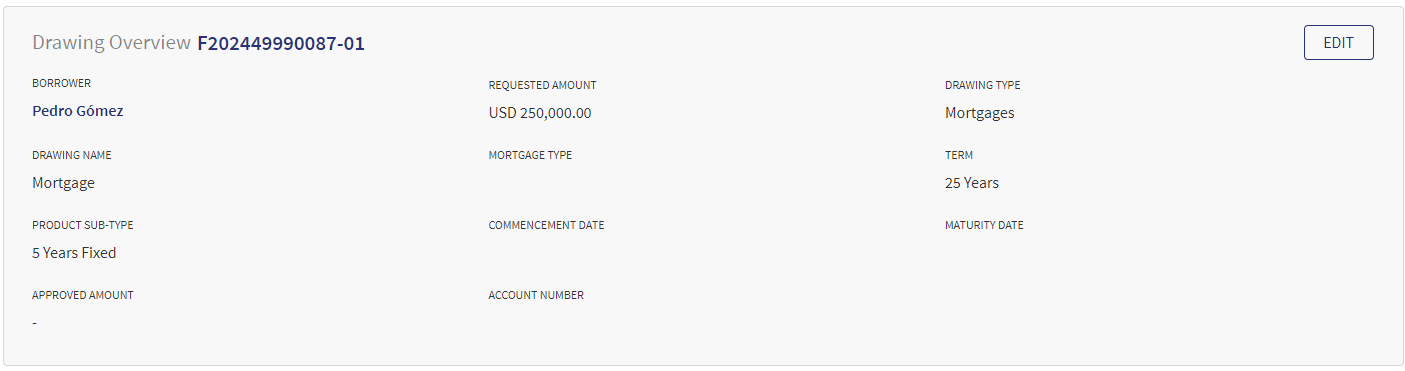The width and height of the screenshot is (1405, 371).
Task: Click the DRAWING TYPE label
Action: pyautogui.click(x=983, y=86)
